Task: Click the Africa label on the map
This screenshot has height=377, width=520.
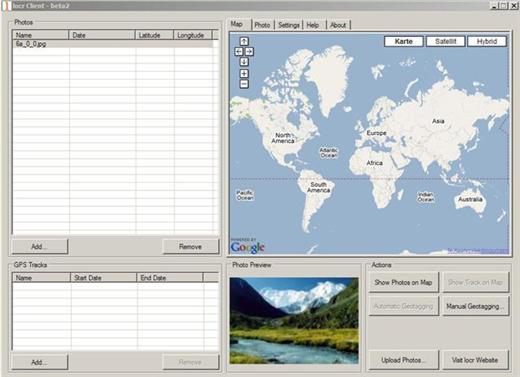Action: click(x=374, y=163)
